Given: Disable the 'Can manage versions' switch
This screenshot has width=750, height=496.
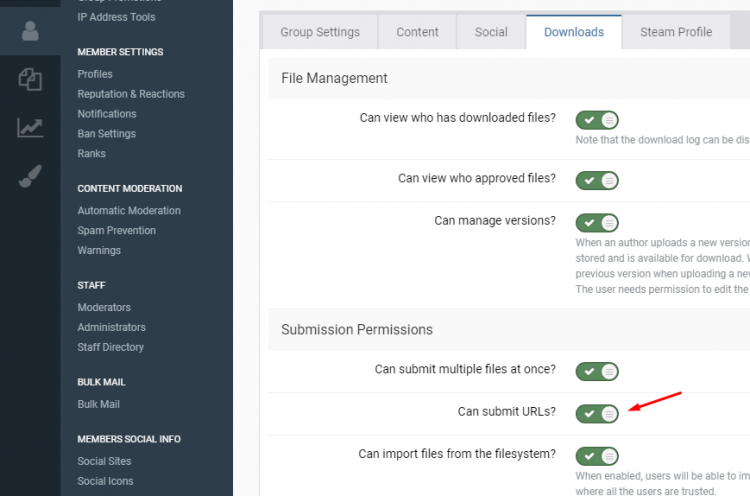Looking at the screenshot, I should point(597,222).
